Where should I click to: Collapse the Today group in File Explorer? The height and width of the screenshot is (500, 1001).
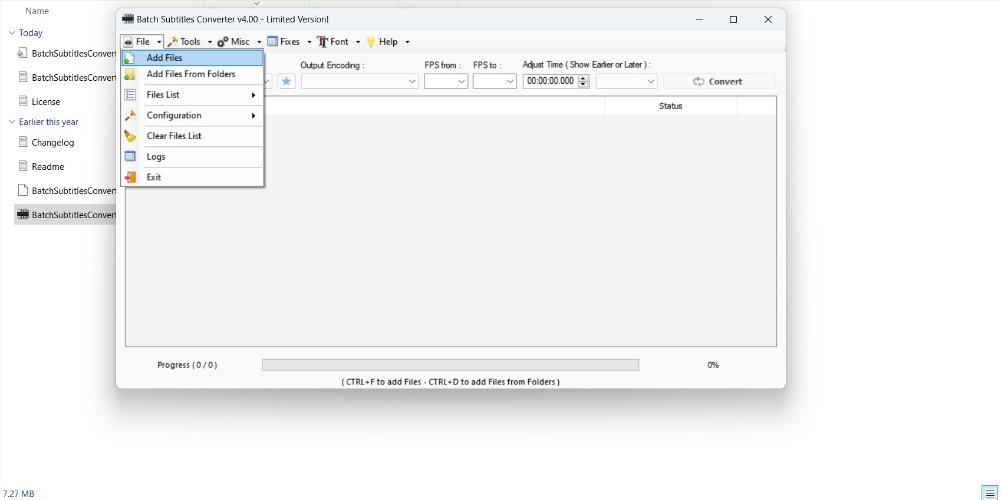coord(11,33)
